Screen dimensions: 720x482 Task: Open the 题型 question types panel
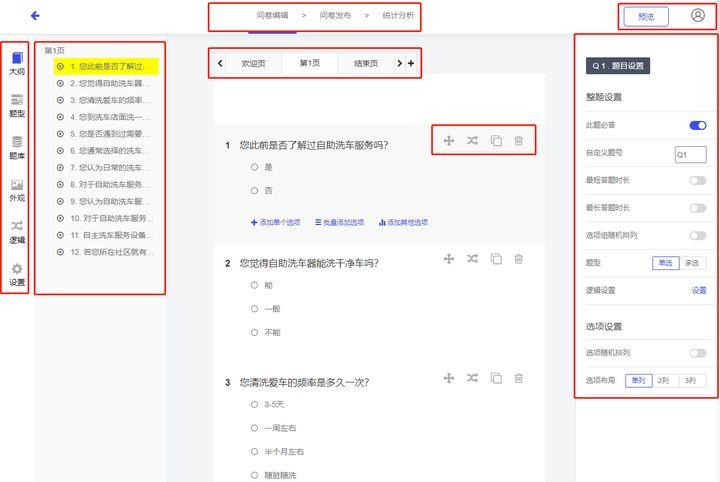[x=17, y=106]
